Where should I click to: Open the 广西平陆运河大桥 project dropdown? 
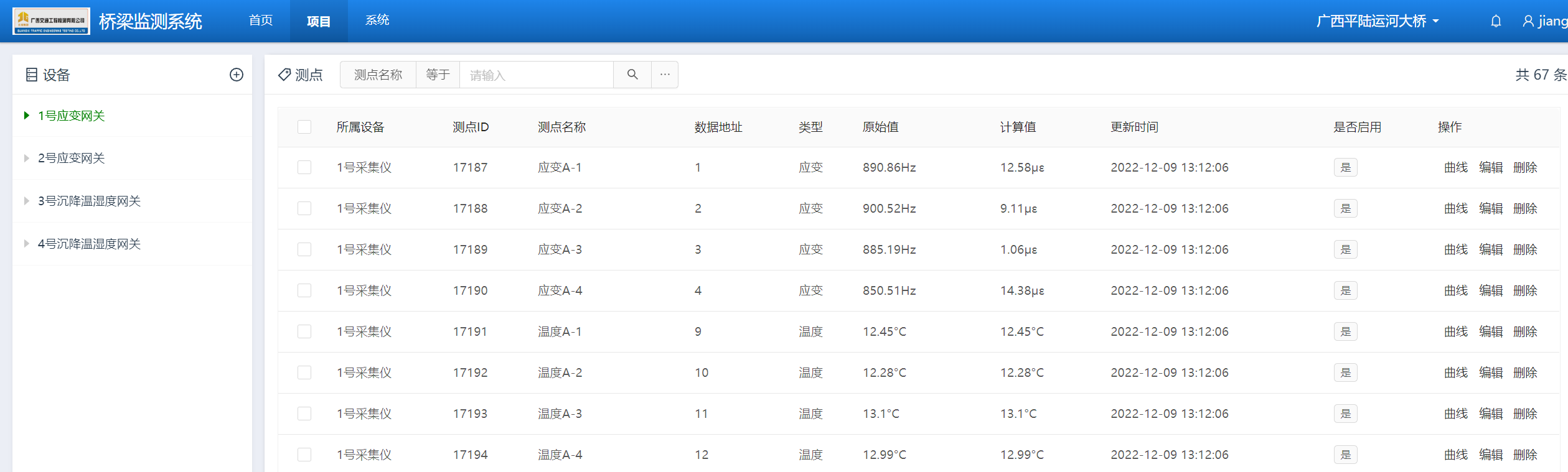point(1377,21)
